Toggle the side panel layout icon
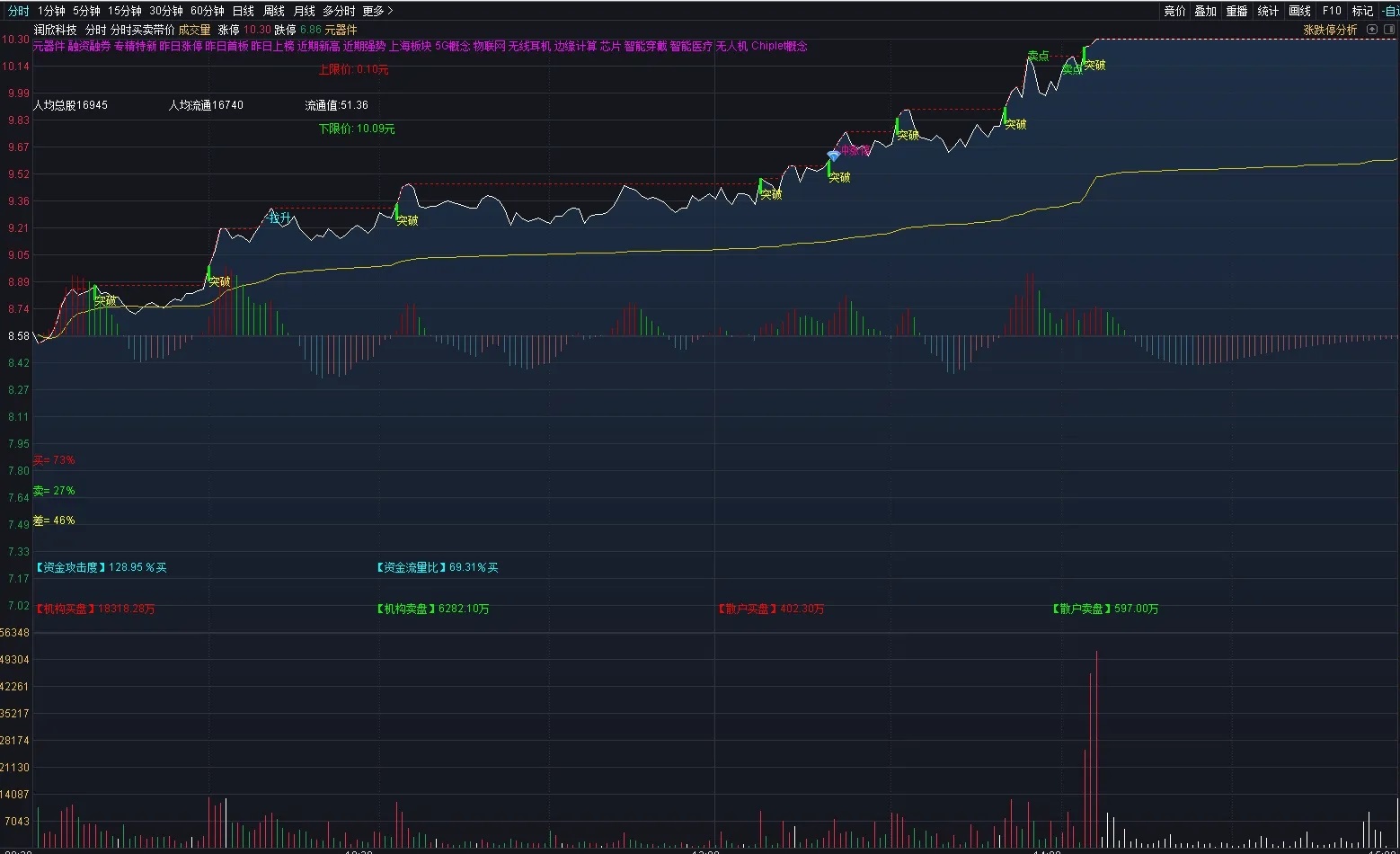The image size is (1400, 854). pyautogui.click(x=1388, y=30)
